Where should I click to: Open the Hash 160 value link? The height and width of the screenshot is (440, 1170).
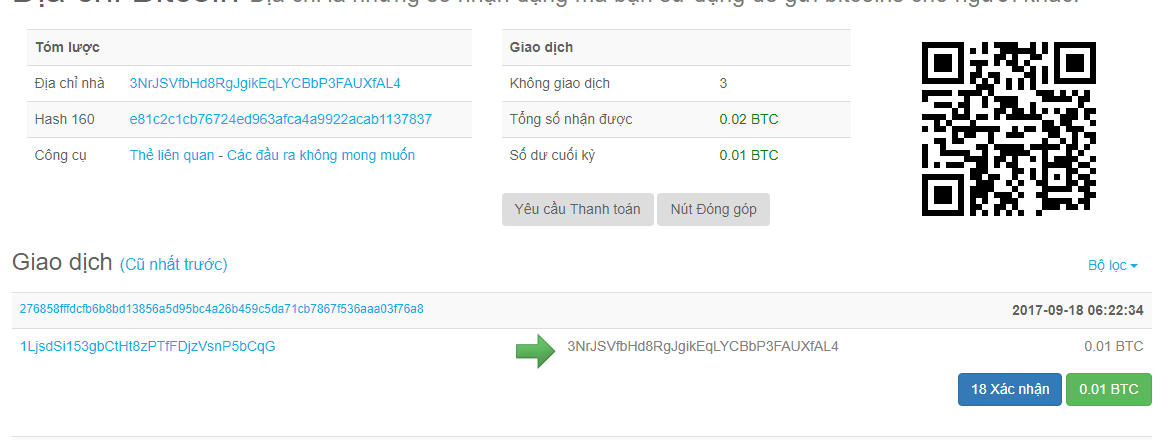(281, 119)
